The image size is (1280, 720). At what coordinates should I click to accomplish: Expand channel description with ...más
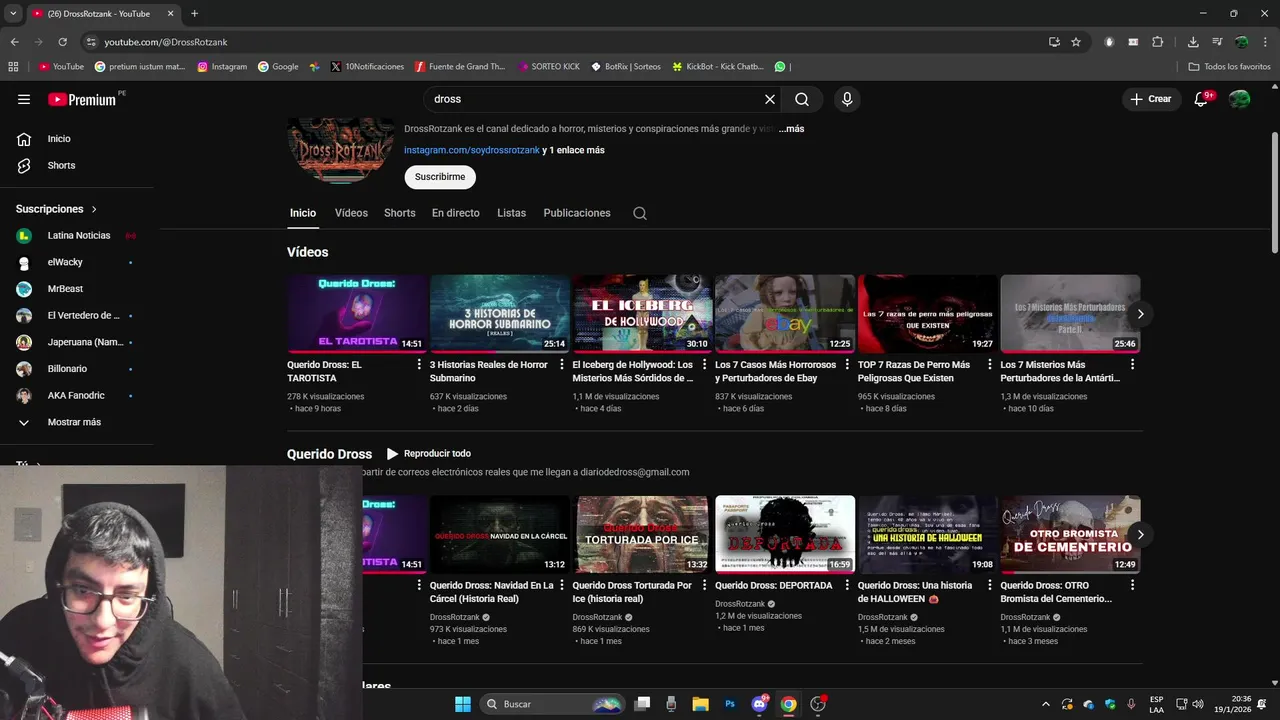tap(791, 129)
